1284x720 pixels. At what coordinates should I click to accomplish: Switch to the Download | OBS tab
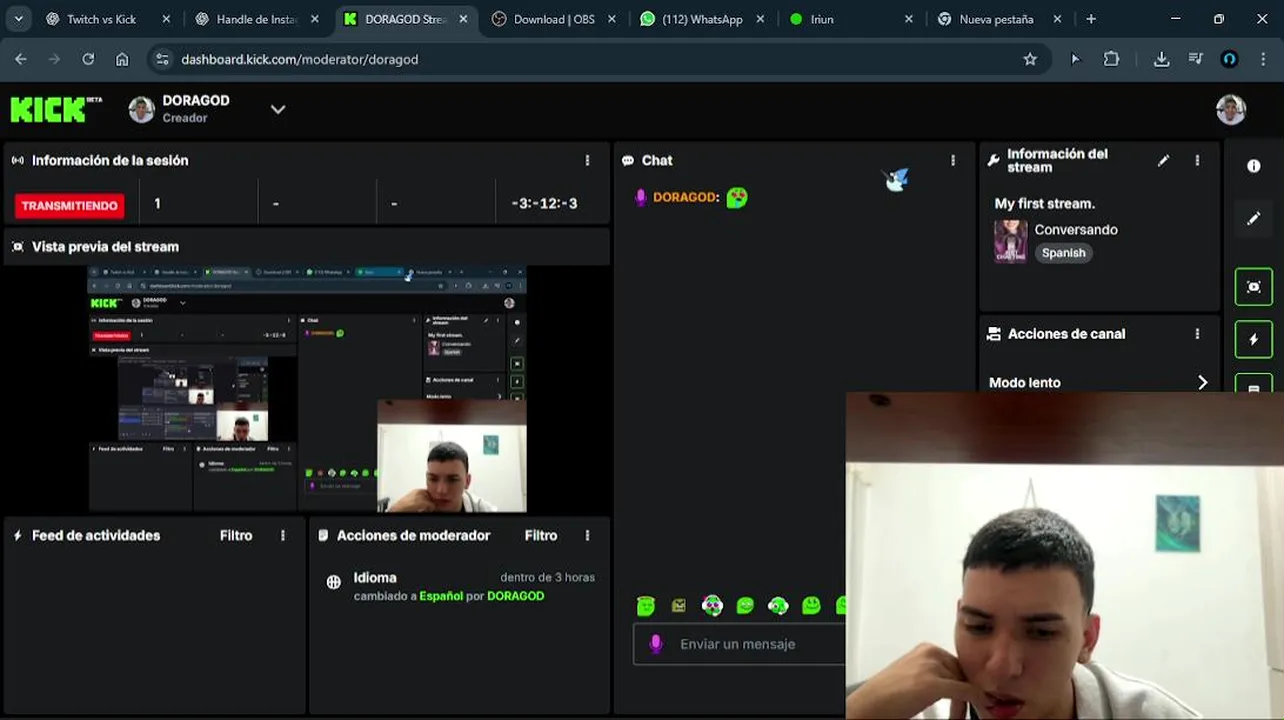[x=554, y=19]
